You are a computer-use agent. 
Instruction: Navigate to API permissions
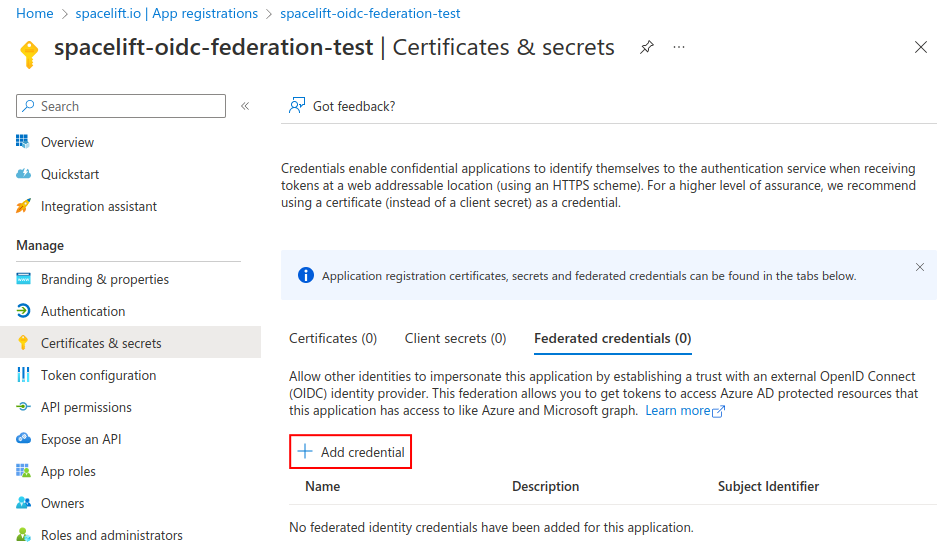(x=85, y=407)
